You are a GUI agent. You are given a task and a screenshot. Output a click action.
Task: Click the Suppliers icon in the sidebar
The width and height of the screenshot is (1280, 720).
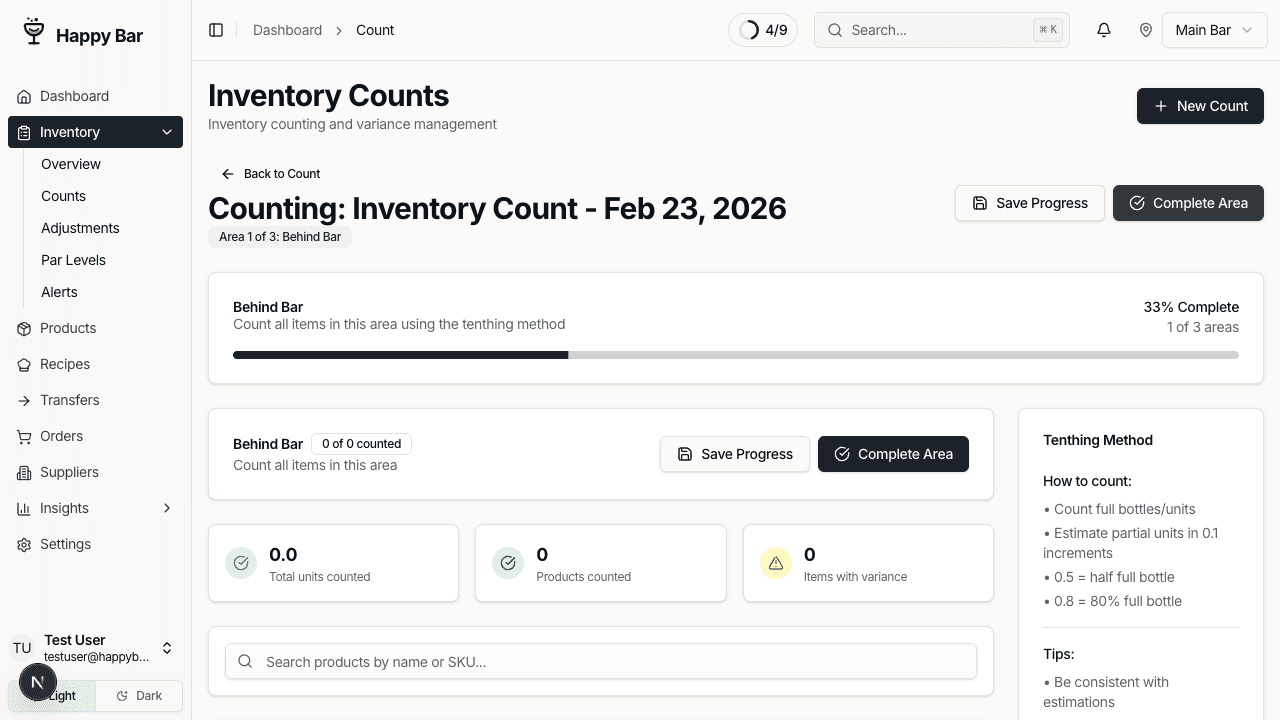pos(23,472)
